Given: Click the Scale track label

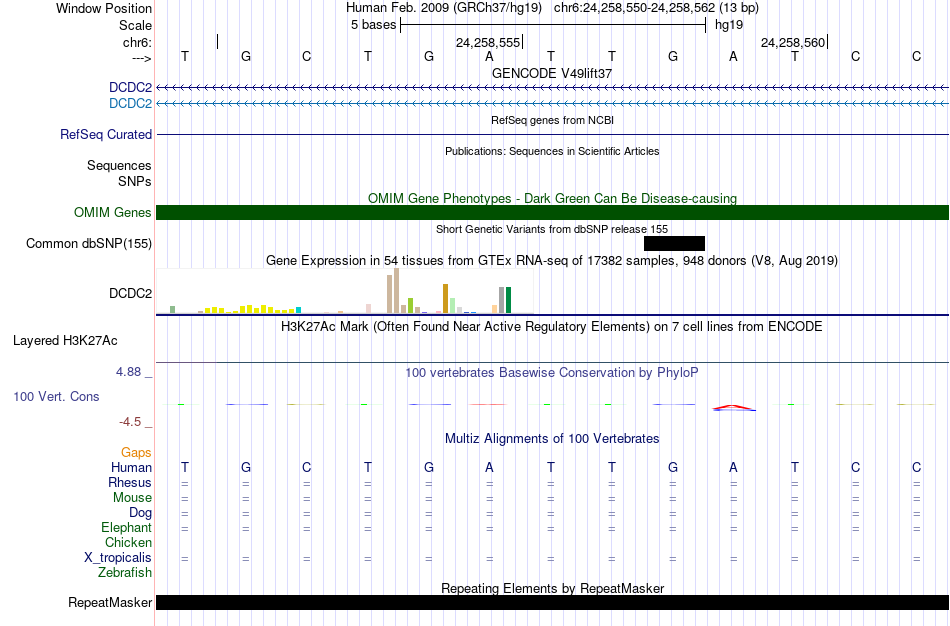Looking at the screenshot, I should [x=135, y=25].
